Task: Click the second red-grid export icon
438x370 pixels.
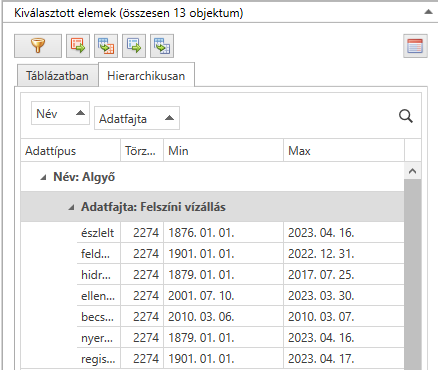Action: point(106,46)
